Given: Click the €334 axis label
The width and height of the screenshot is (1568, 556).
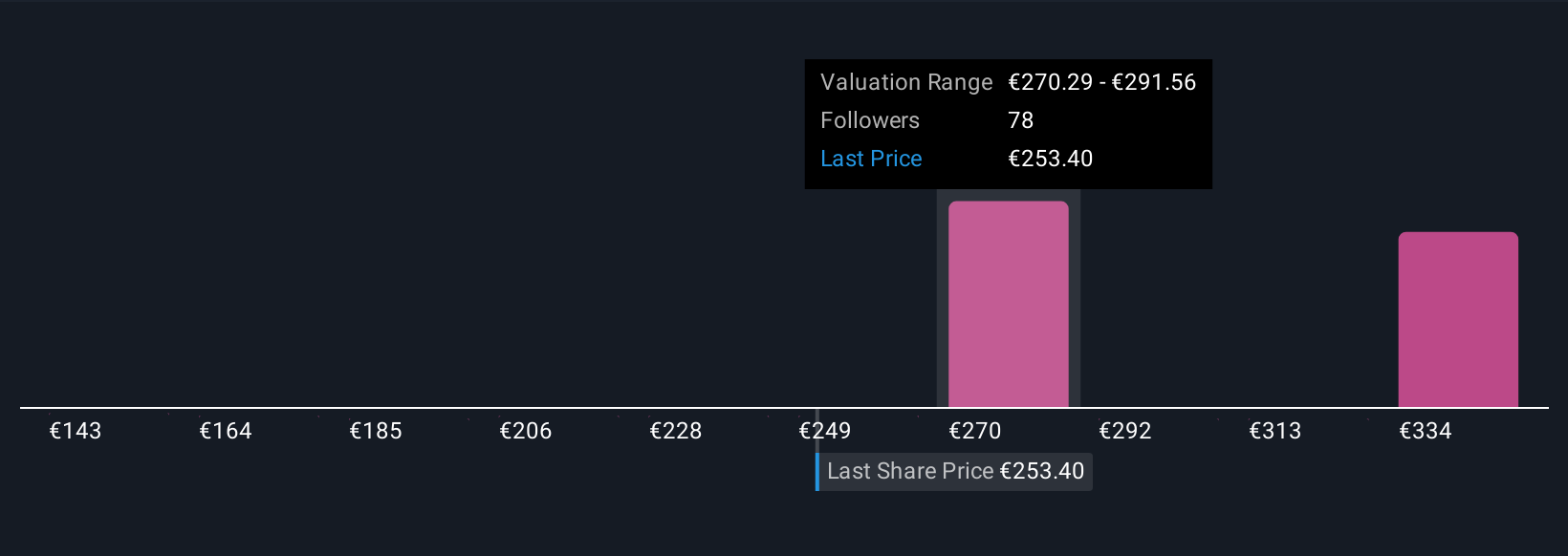Looking at the screenshot, I should 1426,431.
